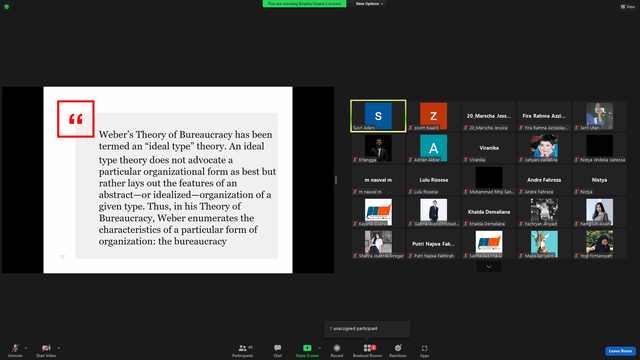The image size is (640, 360).
Task: Unmute the microphone
Action: (15, 350)
